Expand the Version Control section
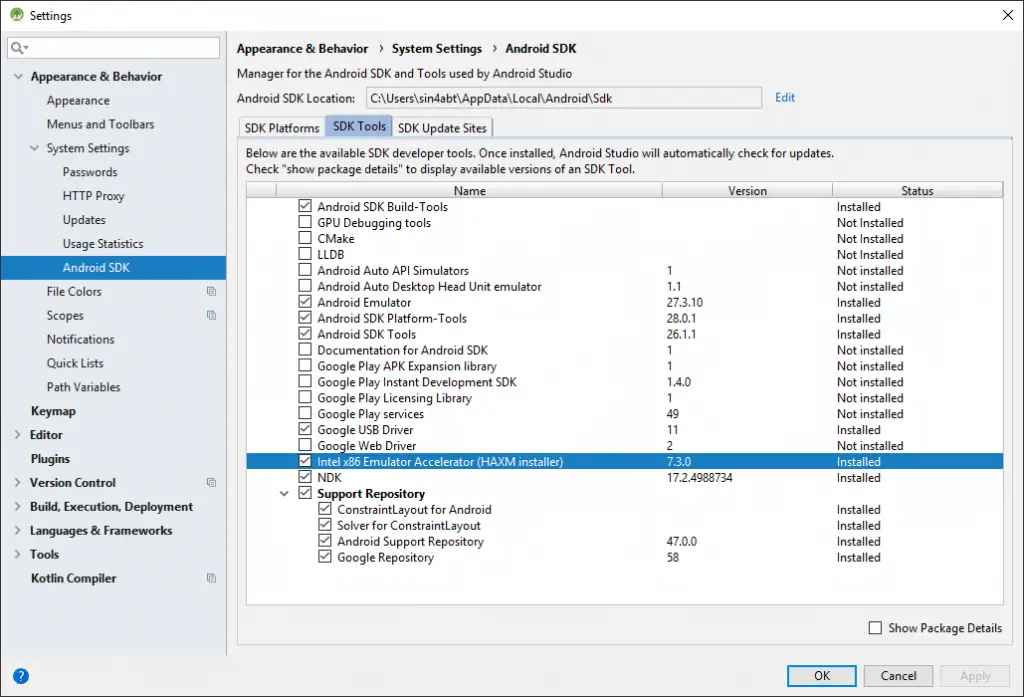The image size is (1024, 697). 18,482
